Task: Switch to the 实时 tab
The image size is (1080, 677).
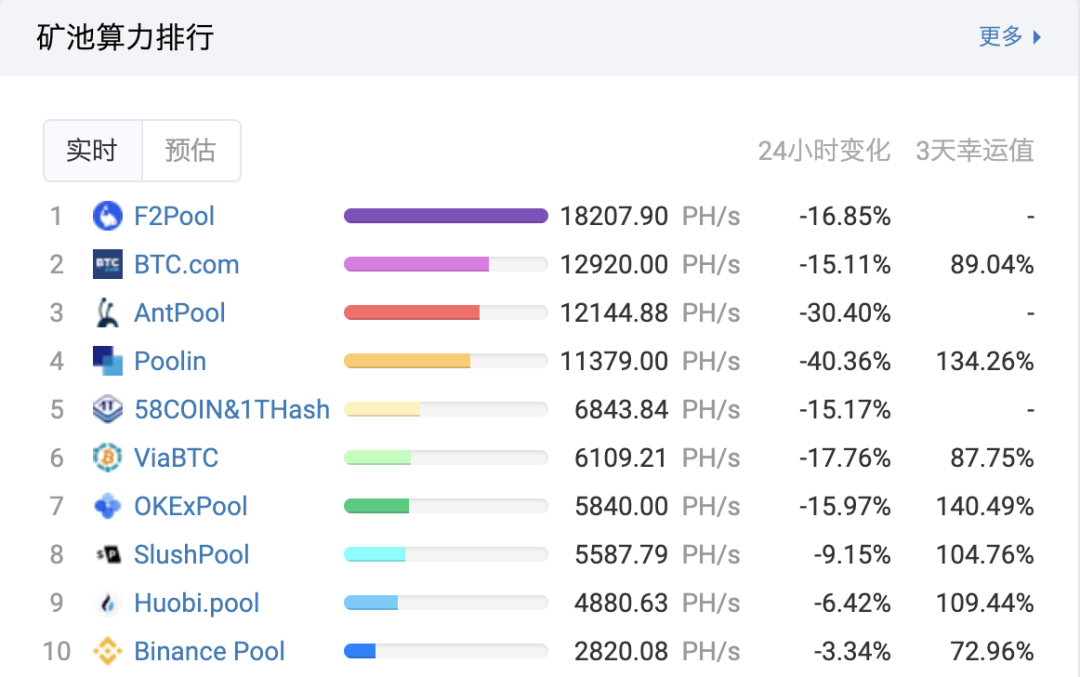Action: (92, 150)
